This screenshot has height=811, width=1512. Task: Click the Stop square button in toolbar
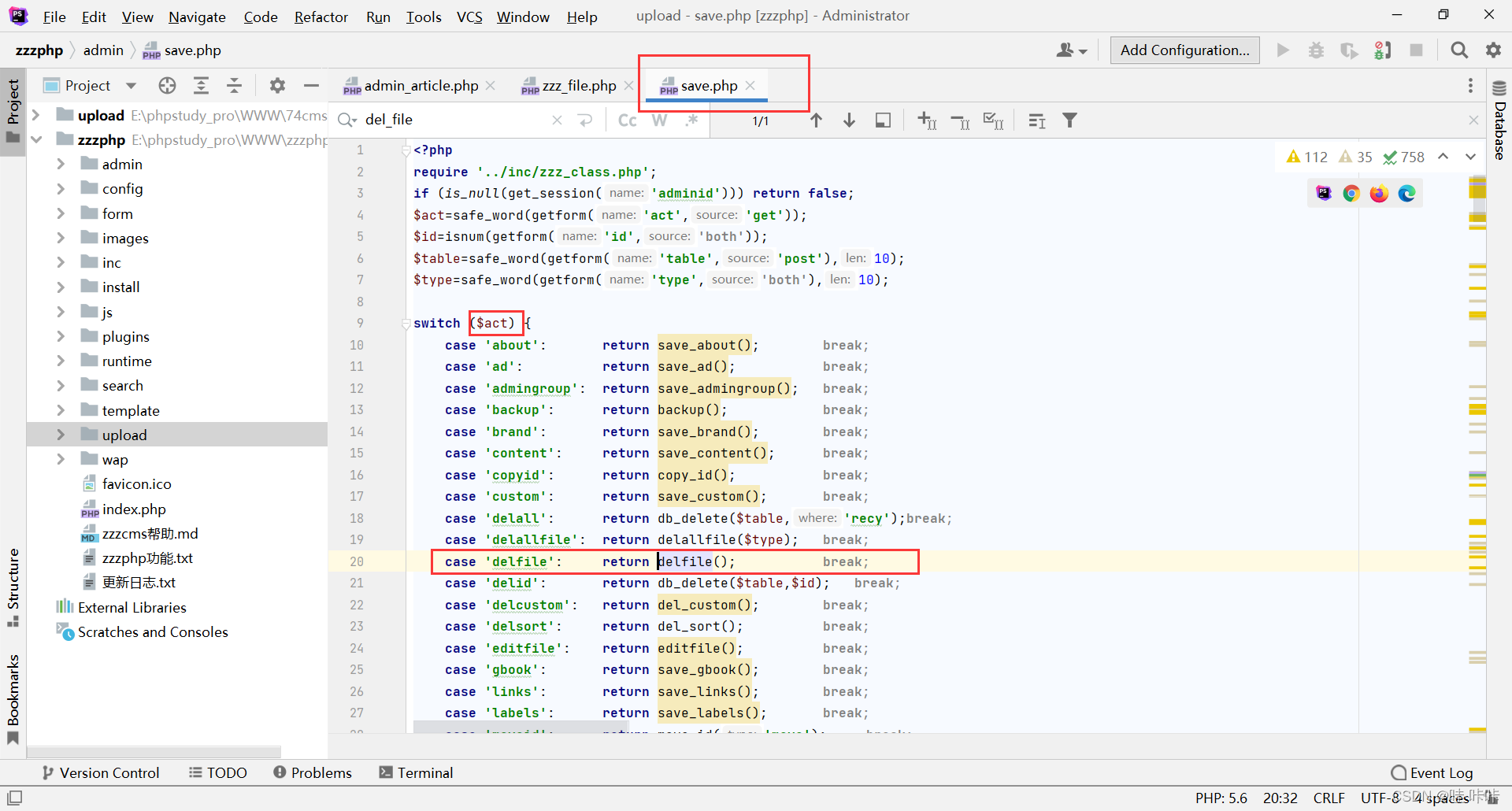tap(1416, 50)
